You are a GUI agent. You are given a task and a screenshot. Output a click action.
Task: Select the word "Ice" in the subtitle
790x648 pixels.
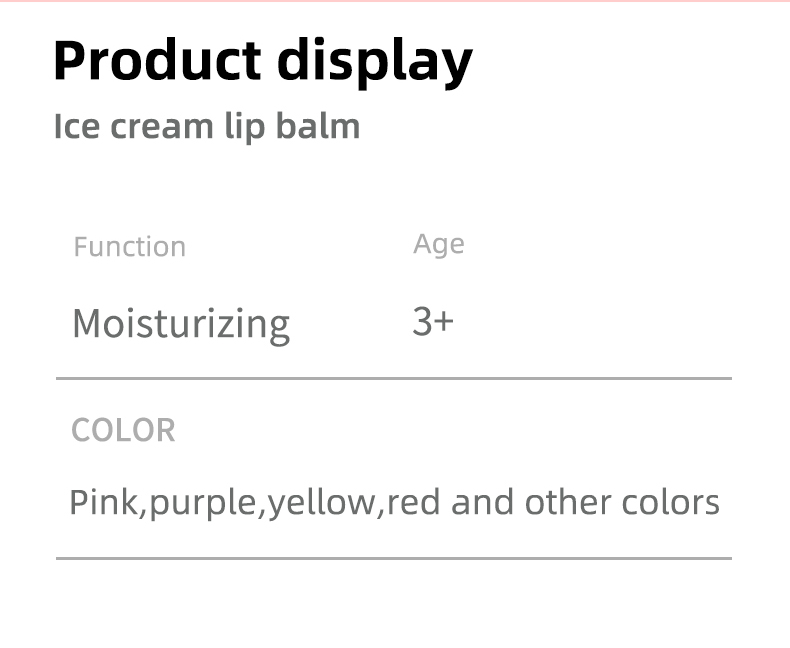click(x=76, y=127)
